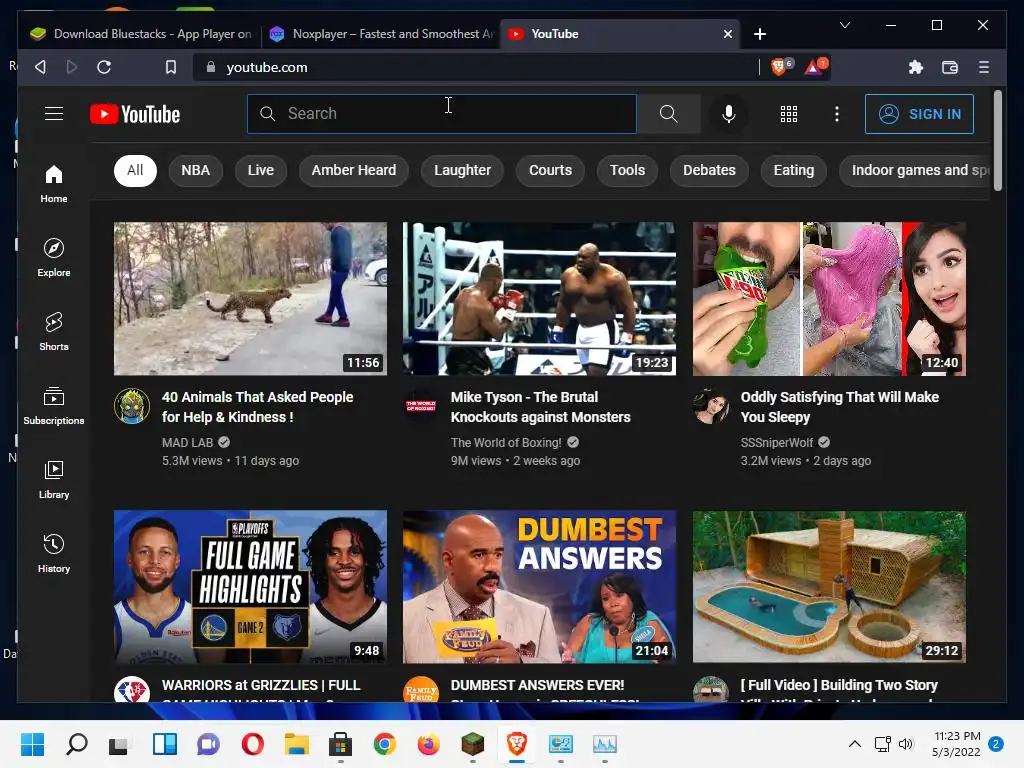This screenshot has height=768, width=1024.
Task: Switch to Noxplayer tab
Action: [381, 34]
